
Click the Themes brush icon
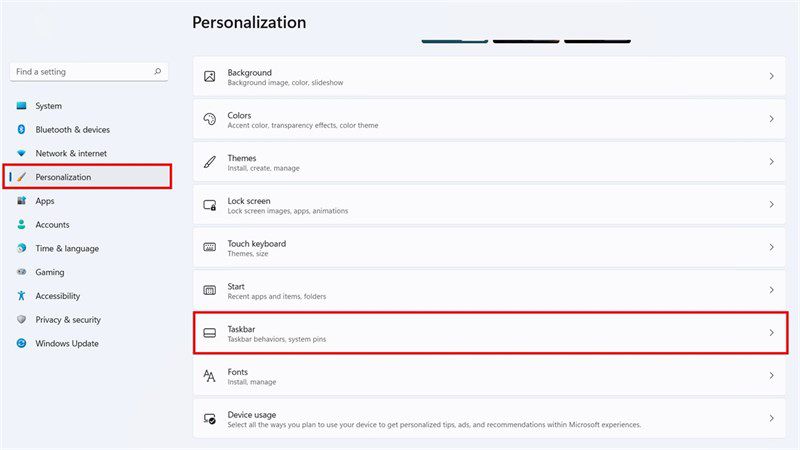coord(210,162)
